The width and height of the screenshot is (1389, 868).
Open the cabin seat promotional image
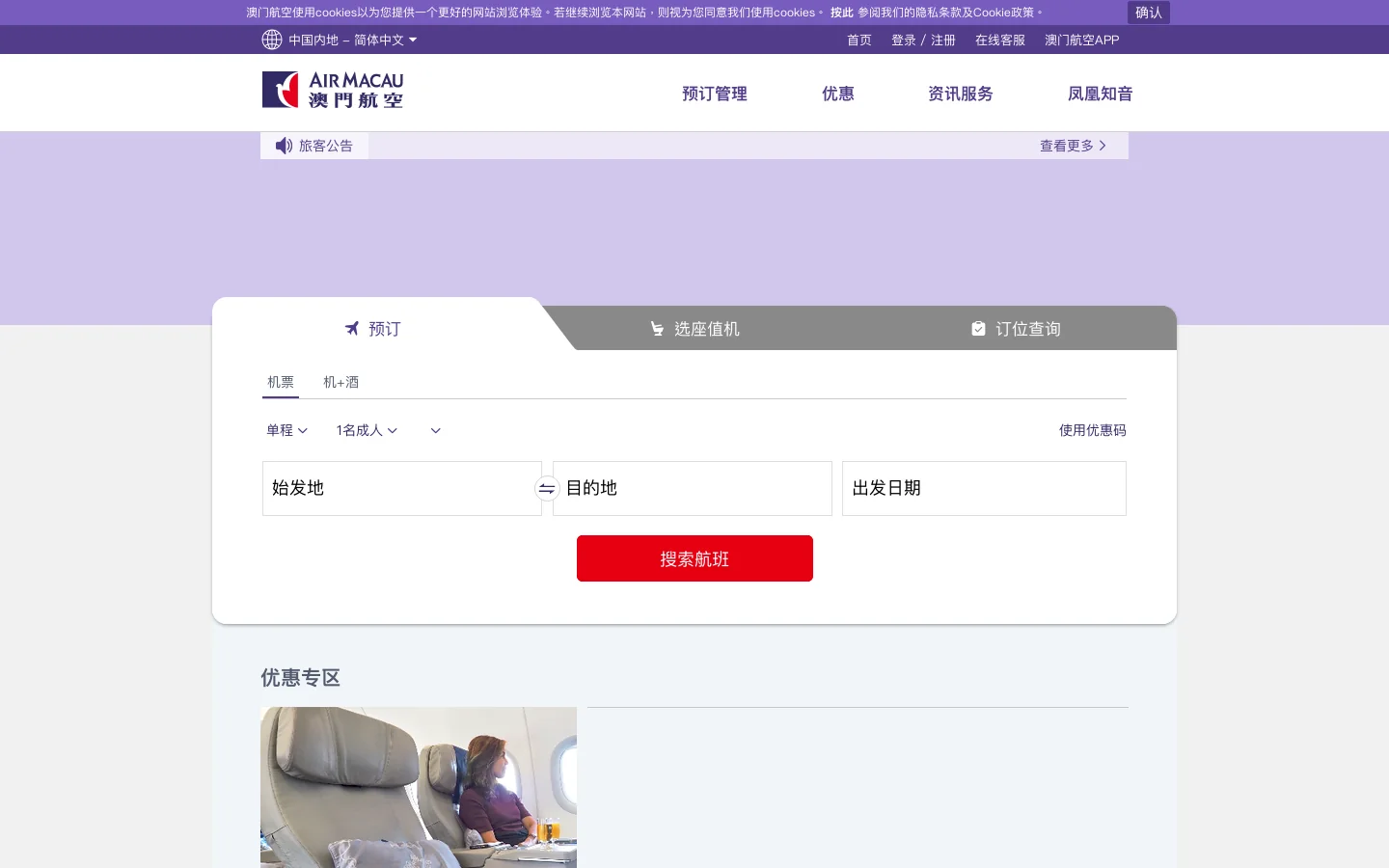click(x=419, y=787)
